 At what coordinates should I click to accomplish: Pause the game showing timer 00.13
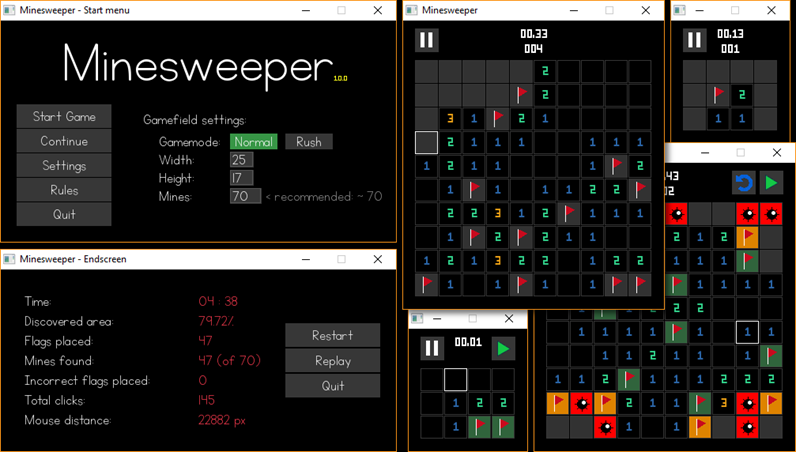pyautogui.click(x=694, y=40)
